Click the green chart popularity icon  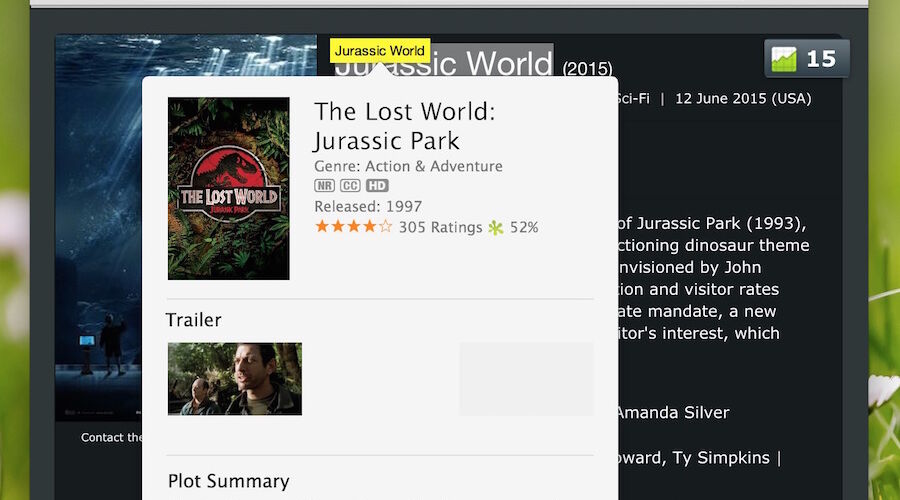(x=783, y=59)
